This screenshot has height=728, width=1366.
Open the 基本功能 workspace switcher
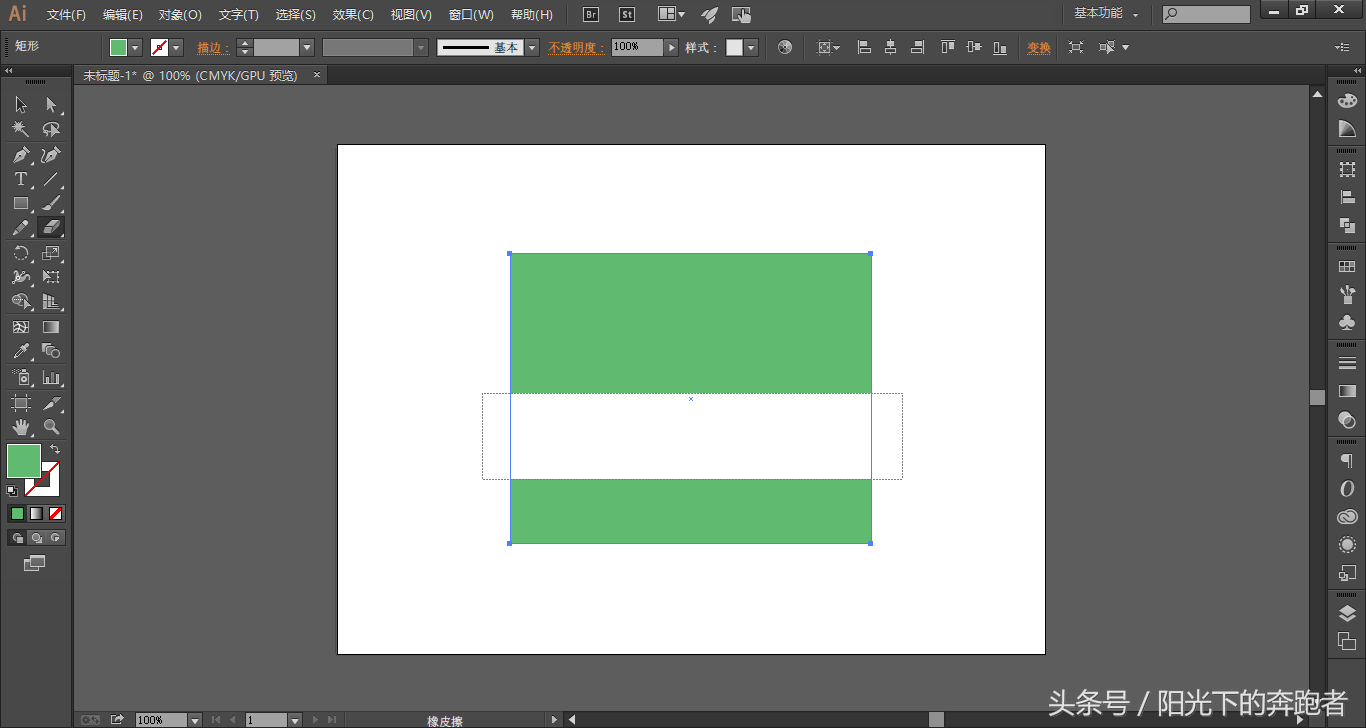[x=1106, y=14]
